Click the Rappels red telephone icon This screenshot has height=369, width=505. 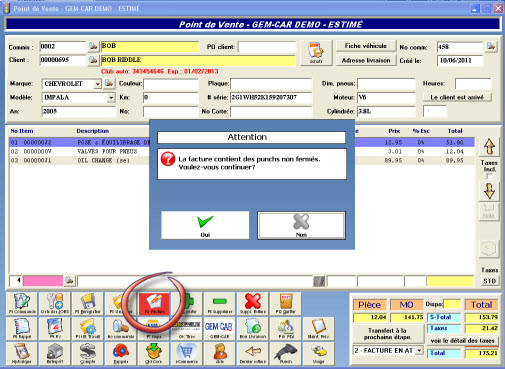pos(121,354)
